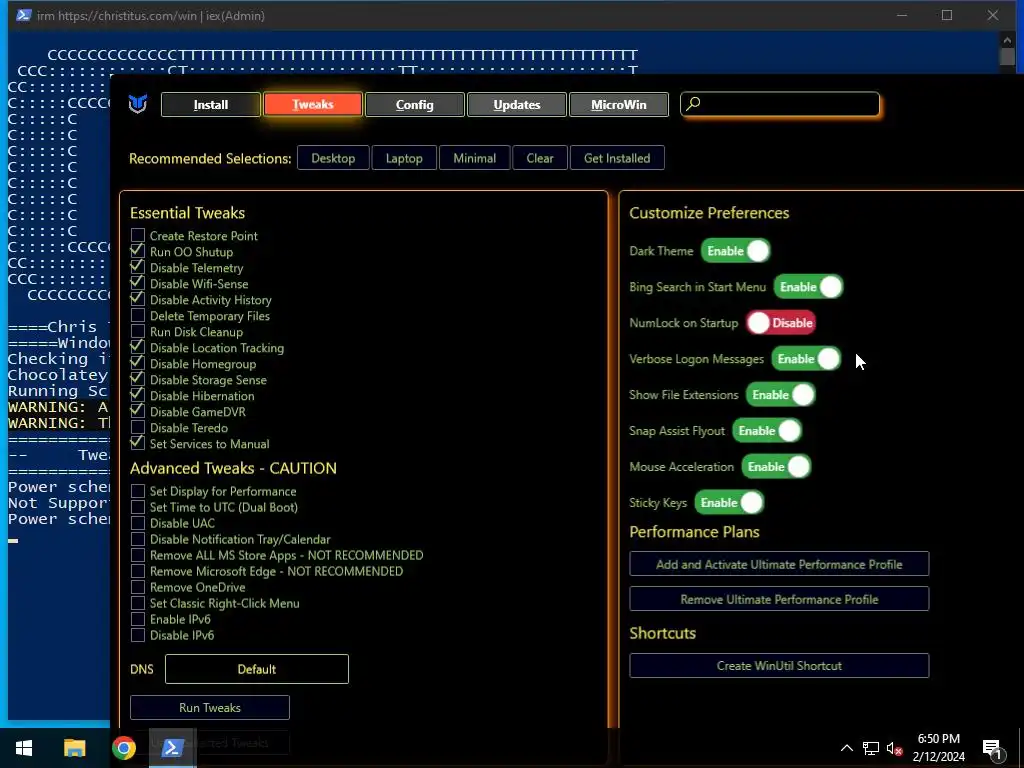Apply the Desktop recommended selection

point(333,158)
